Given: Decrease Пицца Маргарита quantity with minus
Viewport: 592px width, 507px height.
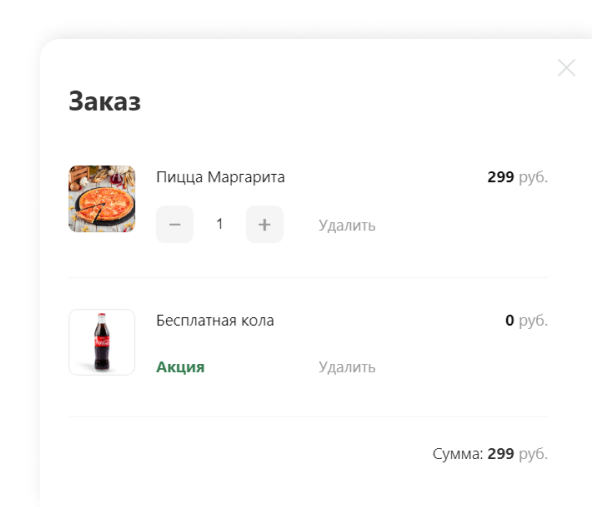Looking at the screenshot, I should coord(175,224).
